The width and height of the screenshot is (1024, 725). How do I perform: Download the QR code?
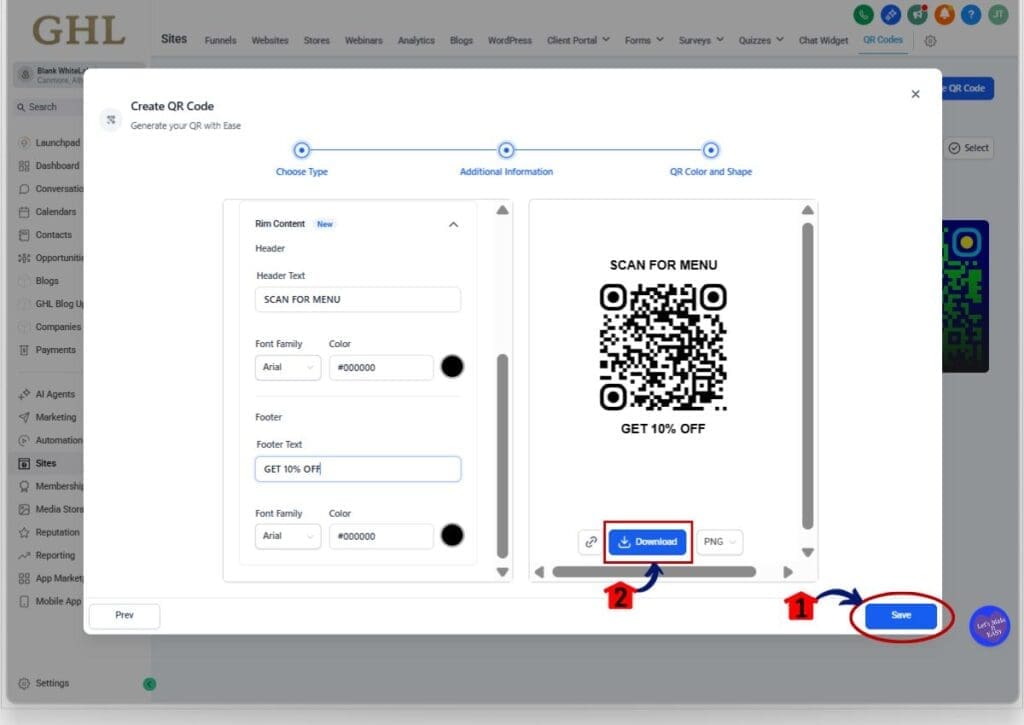point(648,542)
